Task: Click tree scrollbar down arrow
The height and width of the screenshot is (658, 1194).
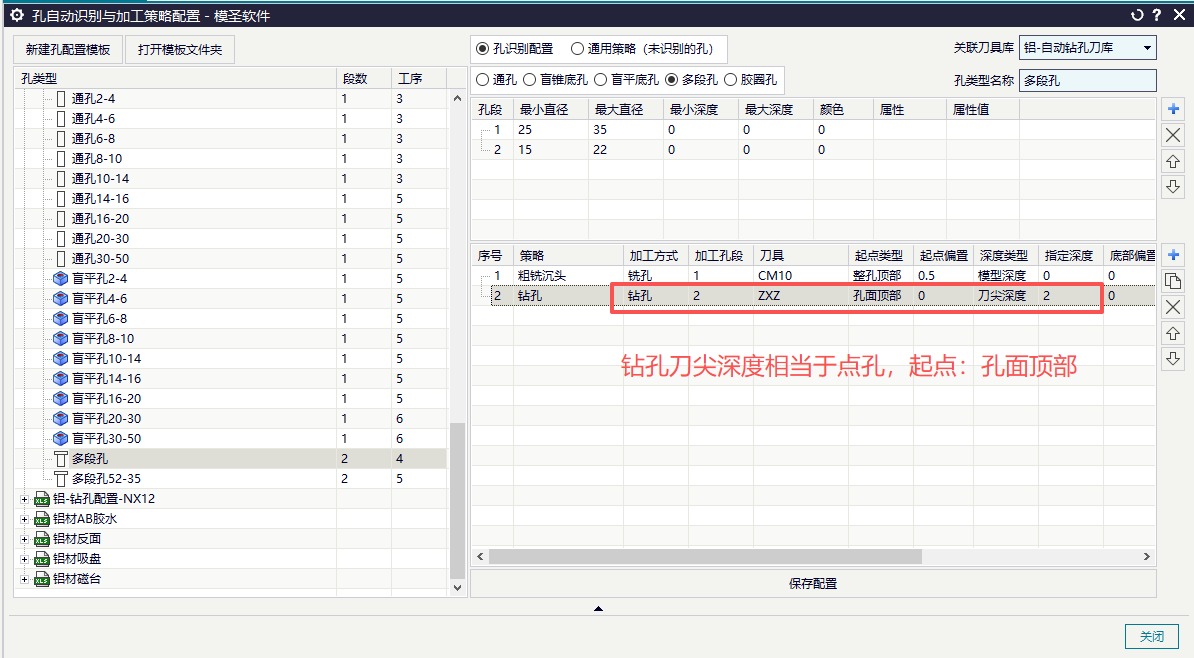Action: 457,587
